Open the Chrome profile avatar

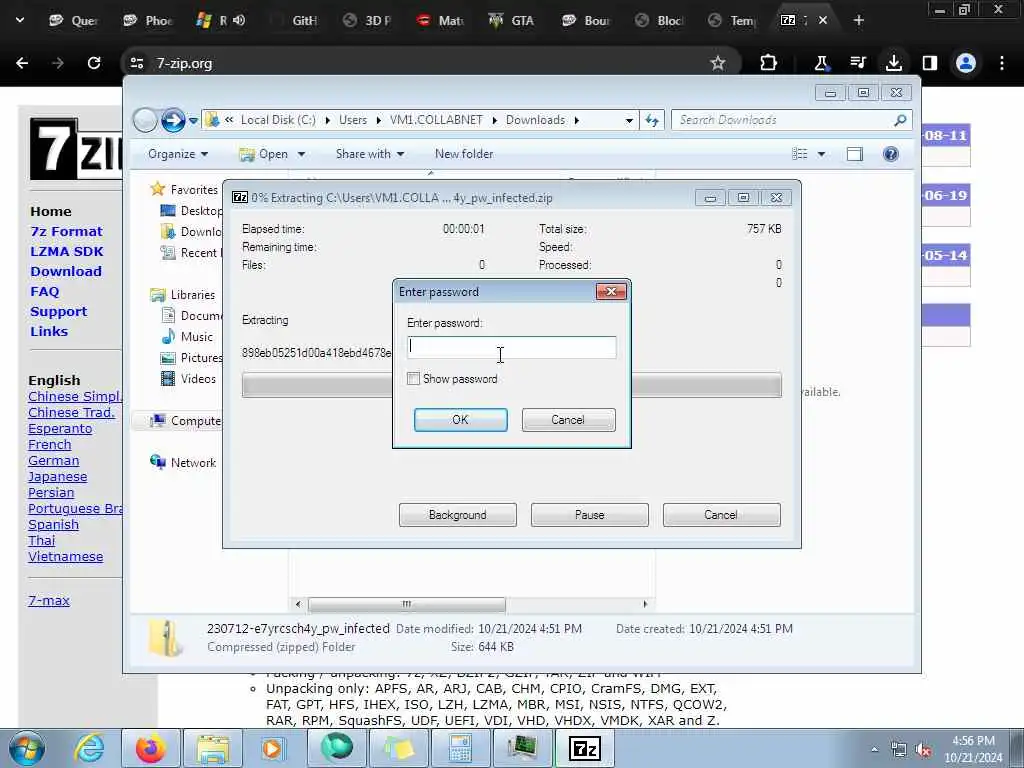pos(965,63)
